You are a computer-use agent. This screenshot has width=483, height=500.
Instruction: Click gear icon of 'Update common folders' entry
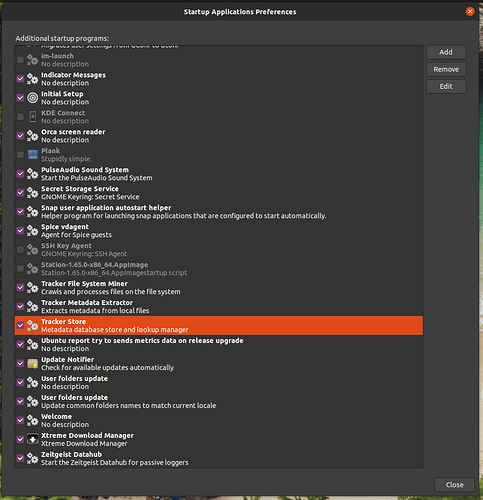[32, 402]
